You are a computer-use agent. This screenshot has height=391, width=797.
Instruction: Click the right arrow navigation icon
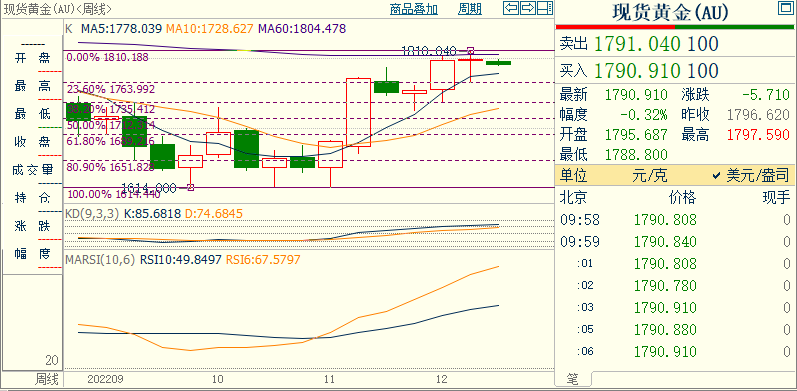pyautogui.click(x=528, y=8)
